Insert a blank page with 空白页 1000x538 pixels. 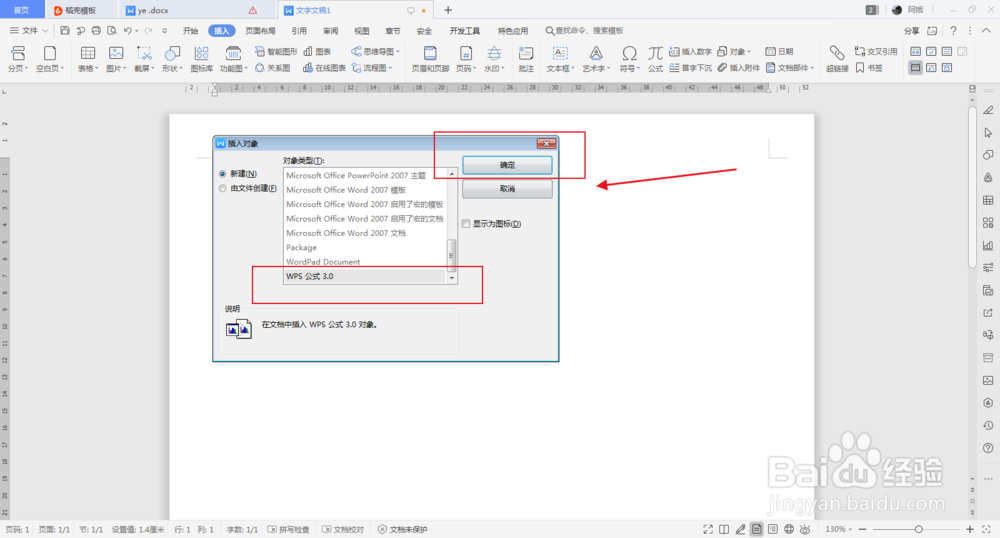point(50,59)
